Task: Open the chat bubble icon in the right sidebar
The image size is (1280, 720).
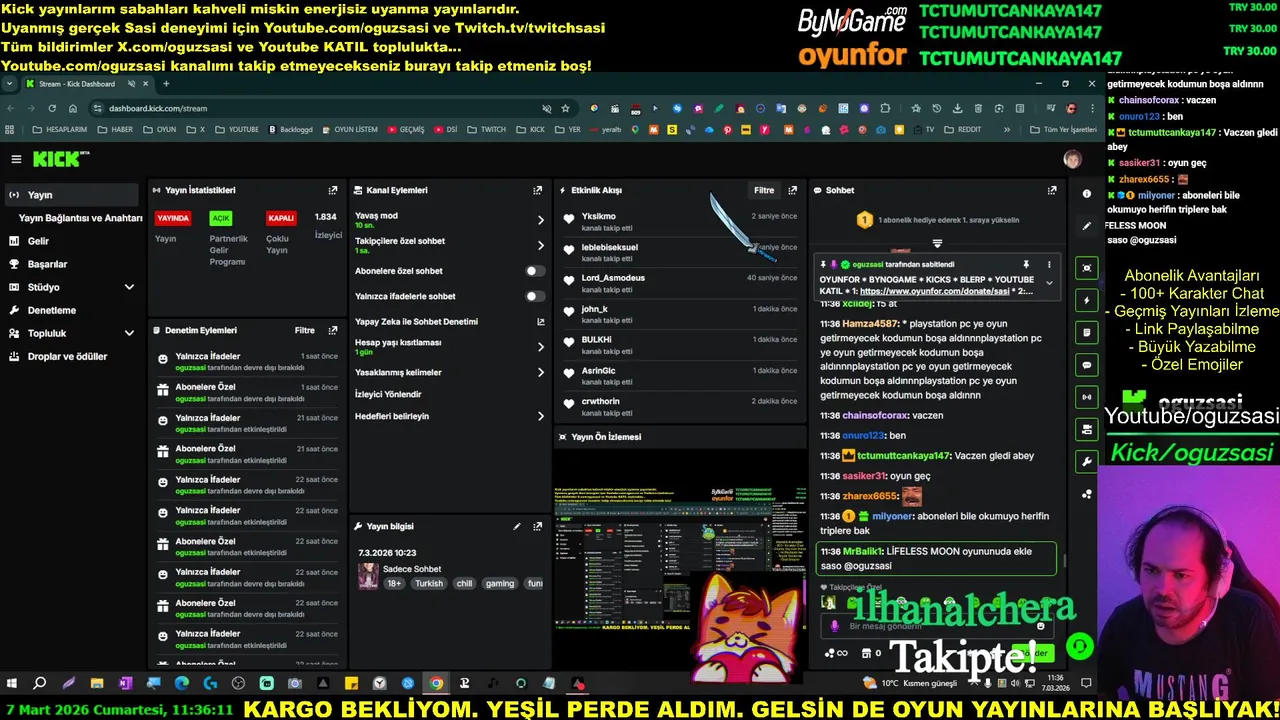Action: coord(1087,365)
